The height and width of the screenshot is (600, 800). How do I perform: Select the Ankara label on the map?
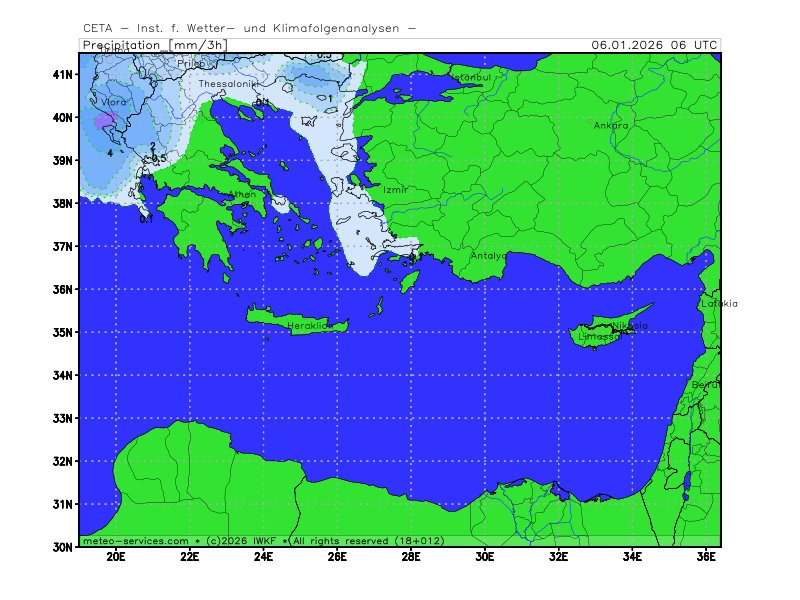coord(611,126)
